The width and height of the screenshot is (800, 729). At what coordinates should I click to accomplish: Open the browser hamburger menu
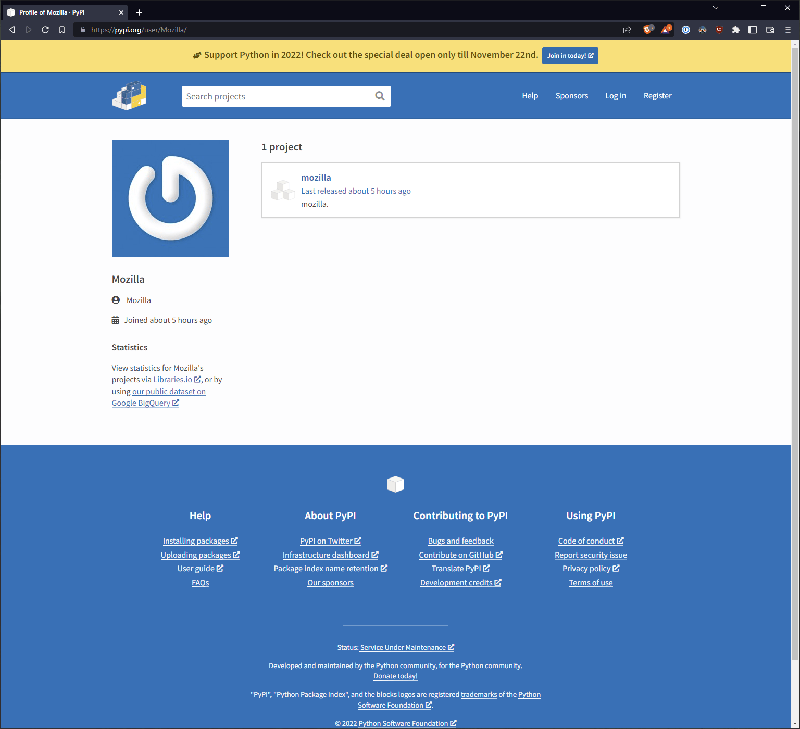coord(788,30)
